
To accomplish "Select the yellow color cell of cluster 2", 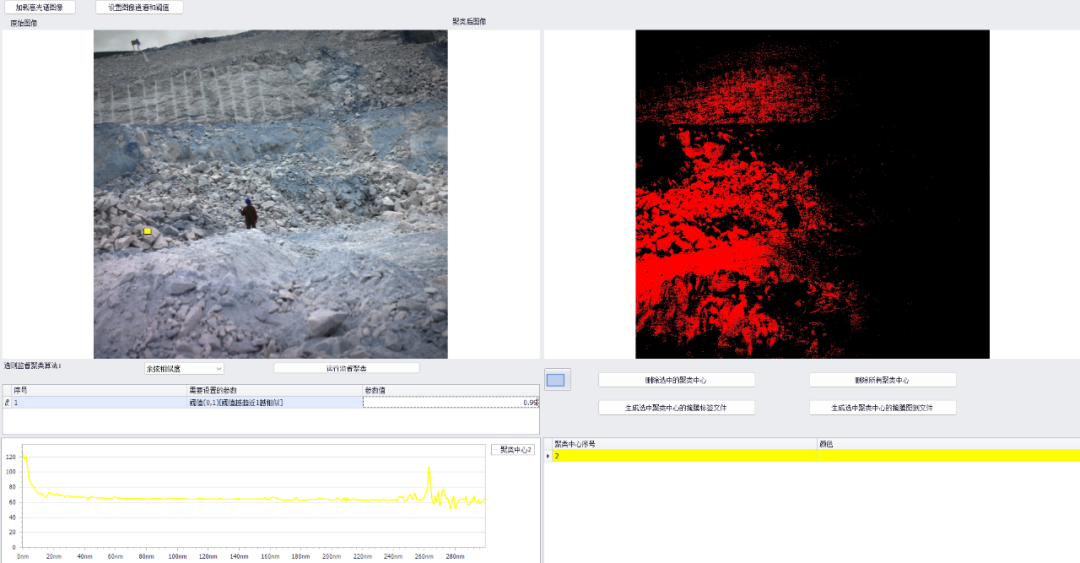I will tap(947, 456).
